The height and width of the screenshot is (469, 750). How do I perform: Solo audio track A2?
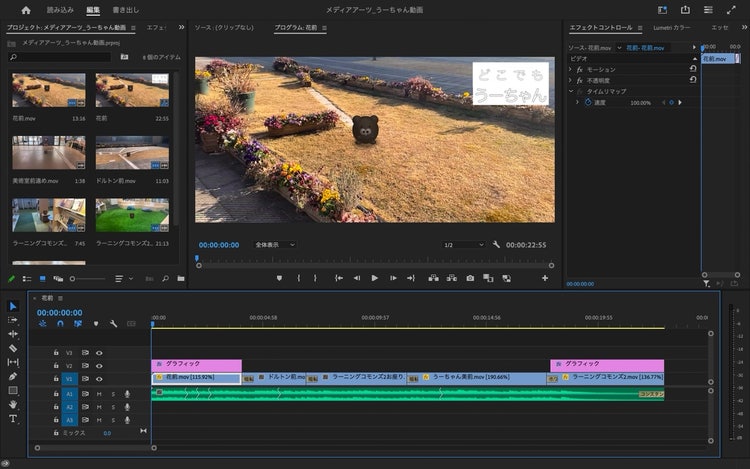(x=113, y=407)
